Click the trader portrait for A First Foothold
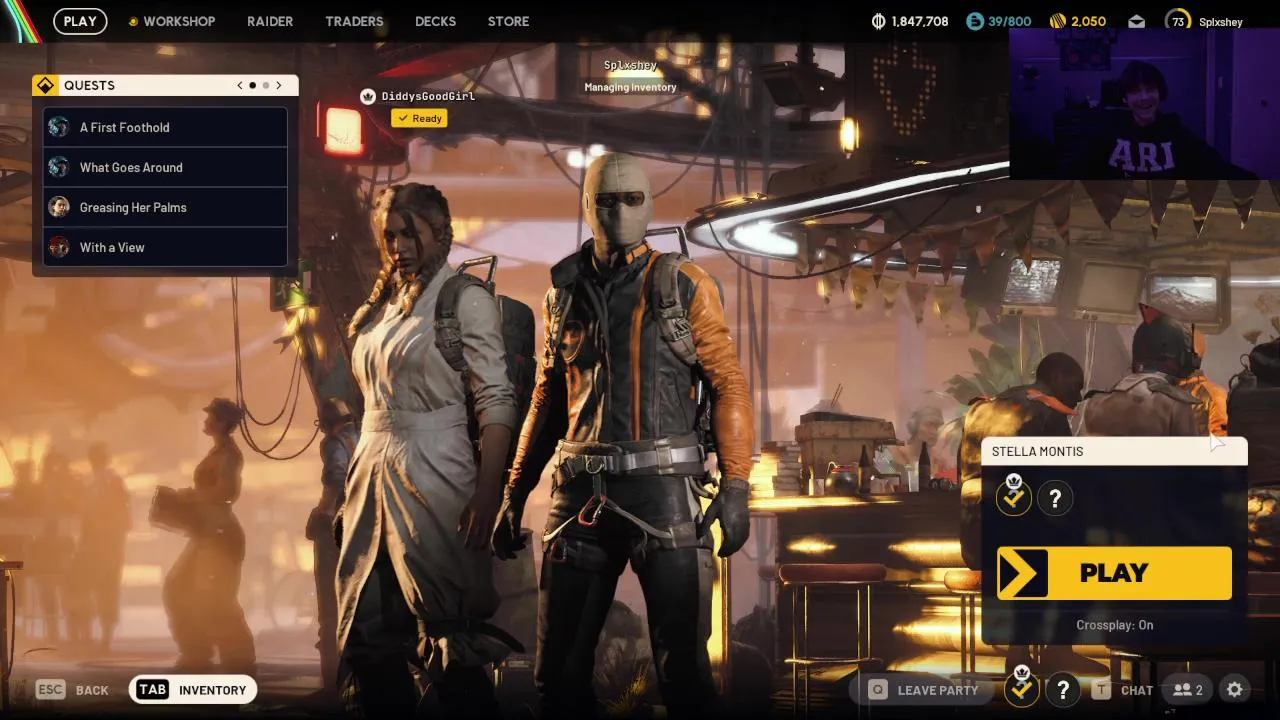This screenshot has height=720, width=1280. (59, 127)
